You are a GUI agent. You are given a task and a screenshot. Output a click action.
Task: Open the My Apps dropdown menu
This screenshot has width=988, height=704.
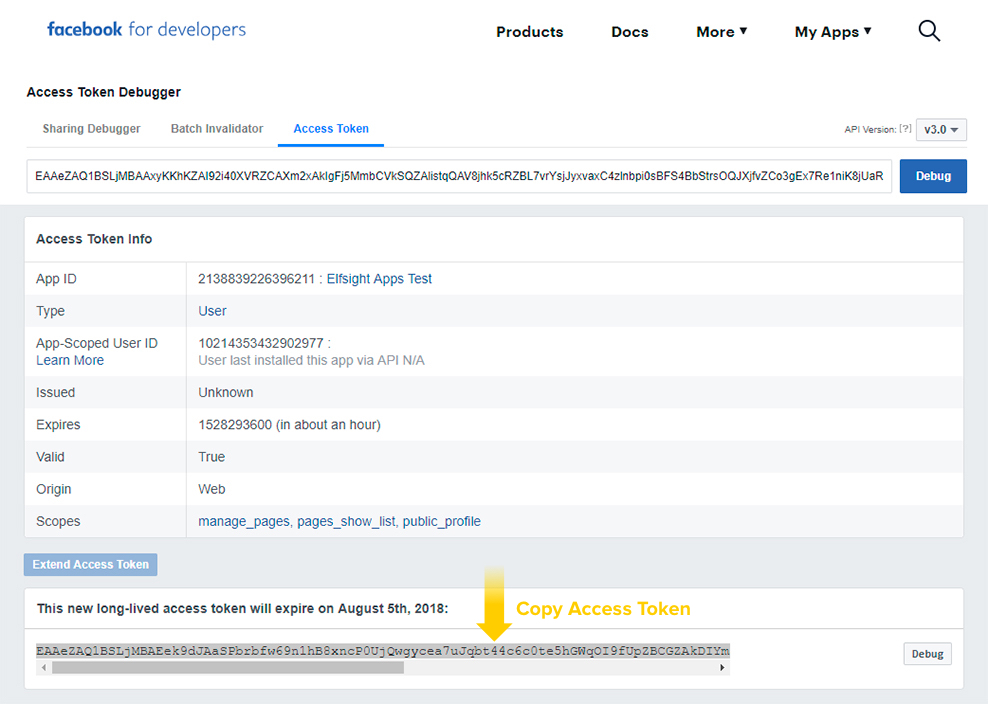pos(832,31)
